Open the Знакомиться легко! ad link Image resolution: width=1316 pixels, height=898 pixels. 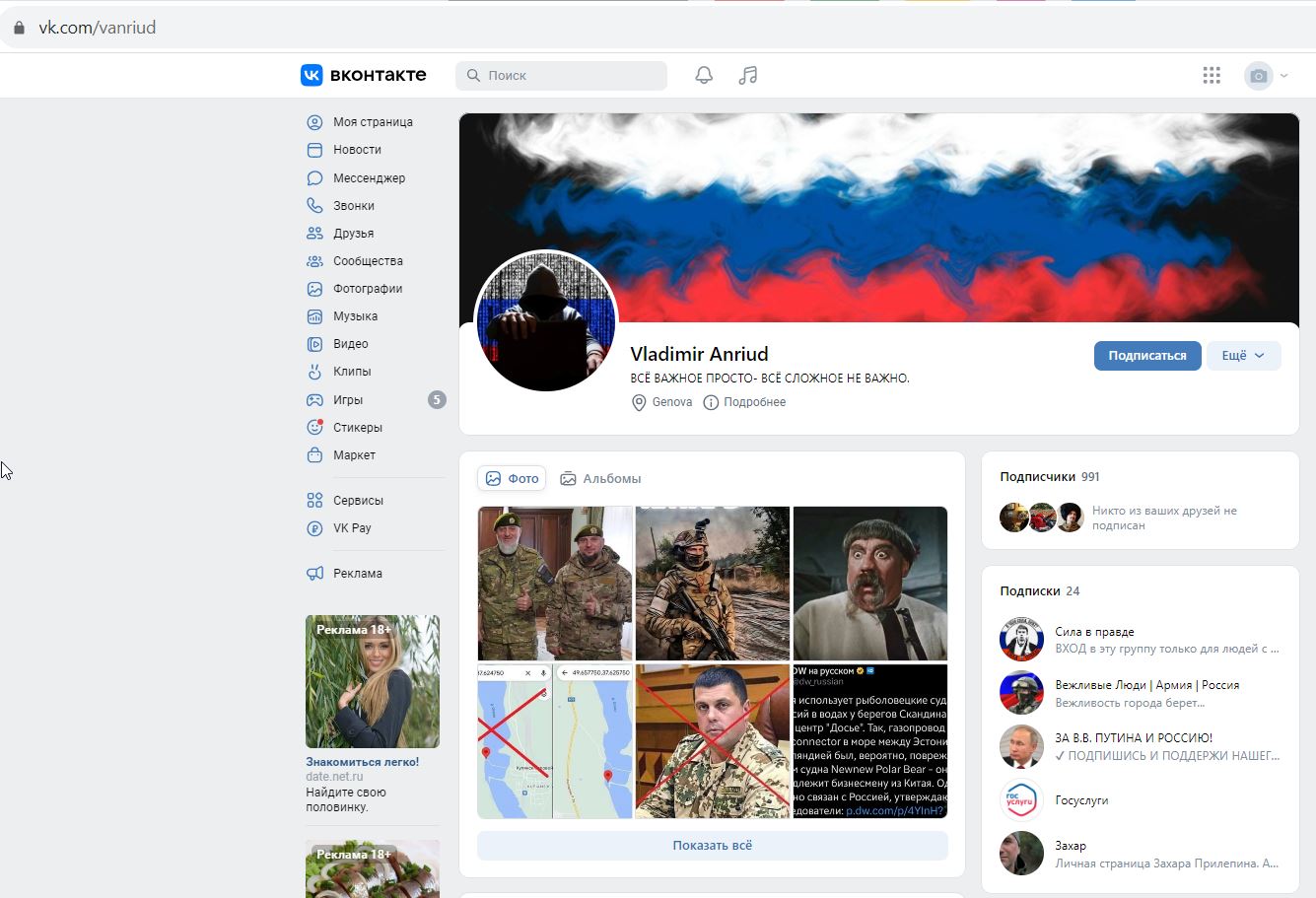(x=362, y=762)
